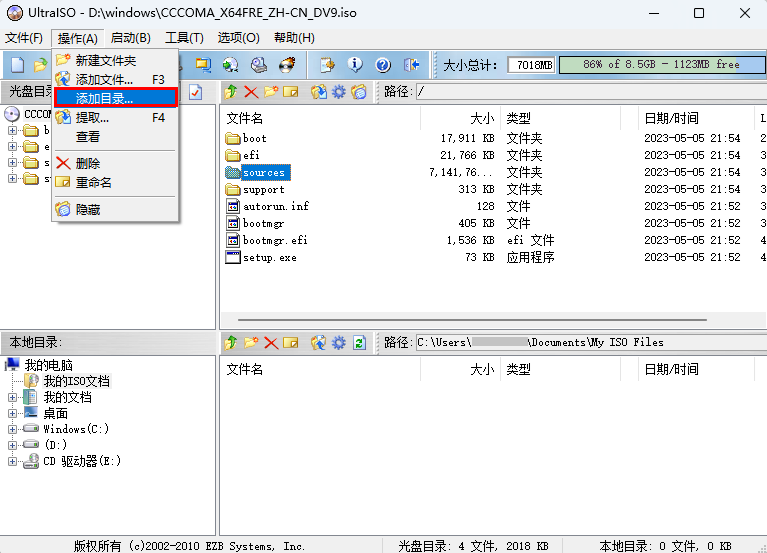
Task: Click 文件名 column header in local file list
Action: tap(320, 370)
